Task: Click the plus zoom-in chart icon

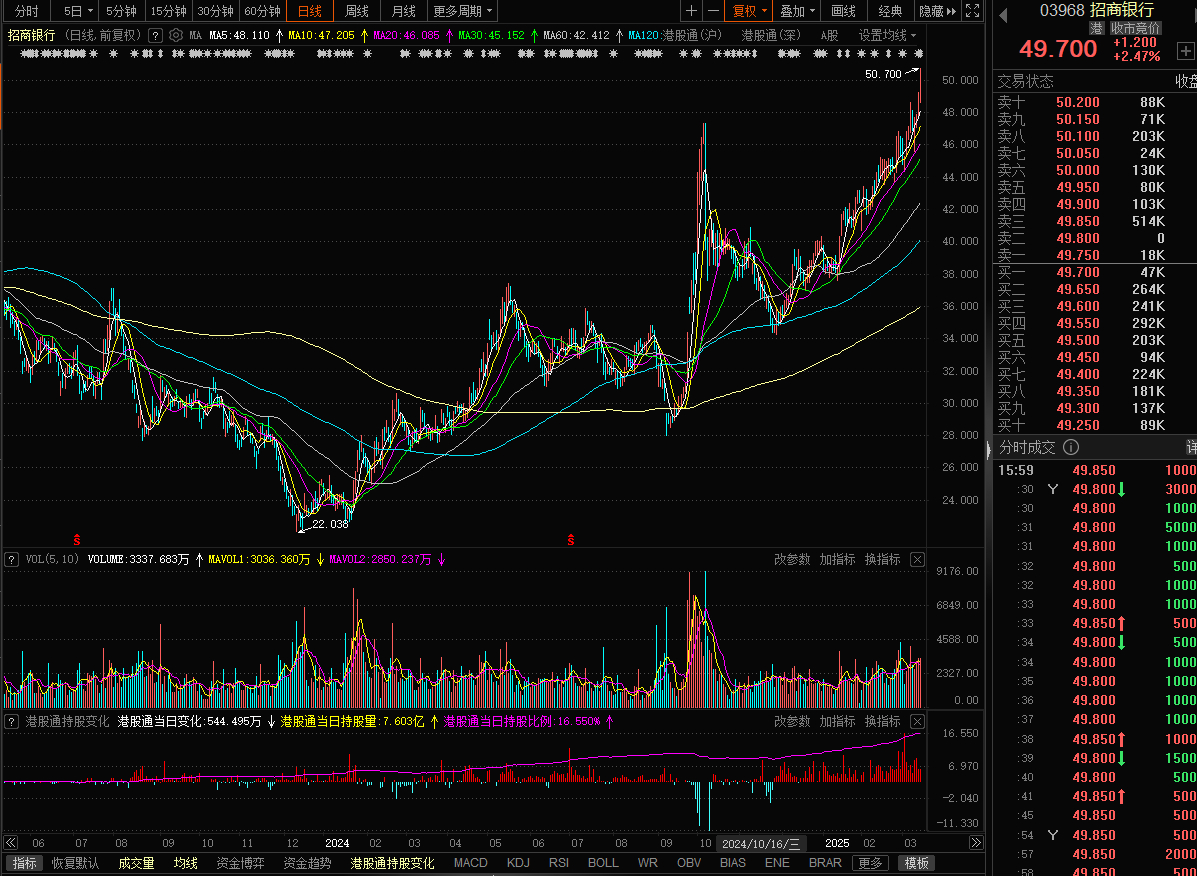Action: pyautogui.click(x=691, y=11)
